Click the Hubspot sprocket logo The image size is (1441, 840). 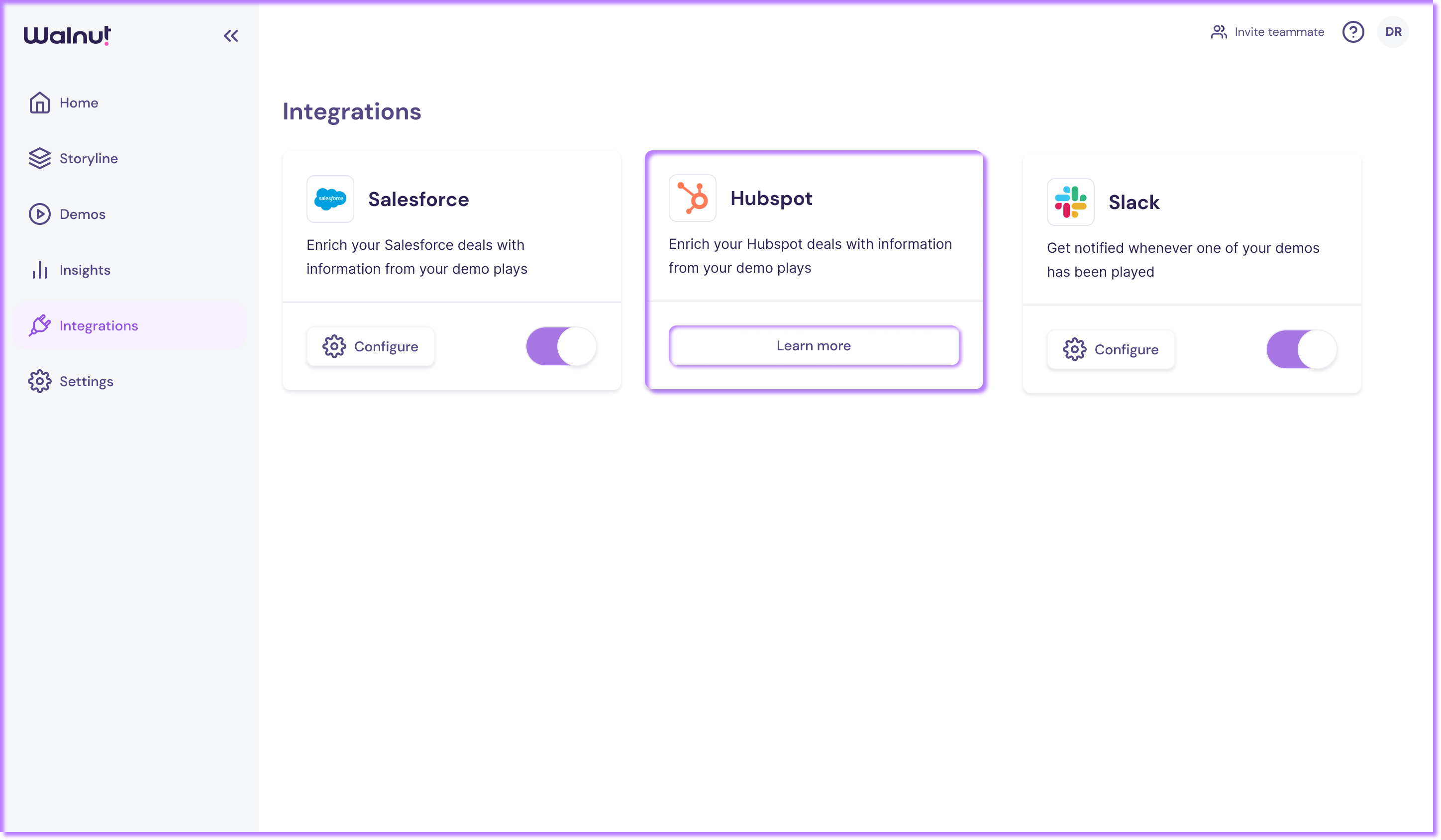[x=693, y=199]
